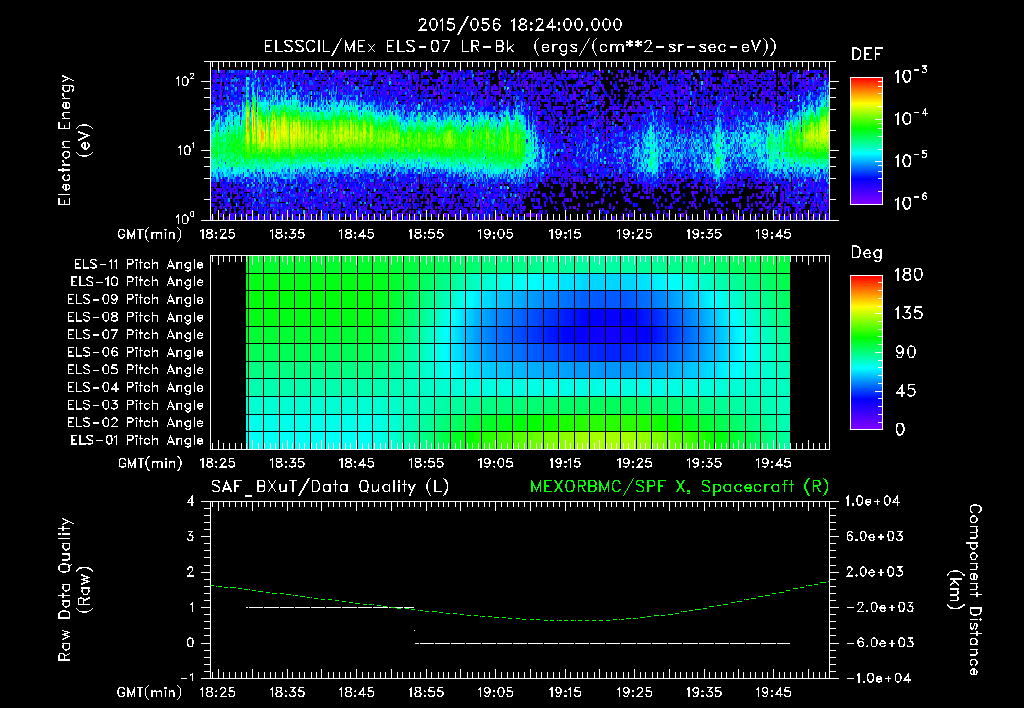Click the '45' degree color bar tick
Screen dimensions: 1024x708
point(906,391)
